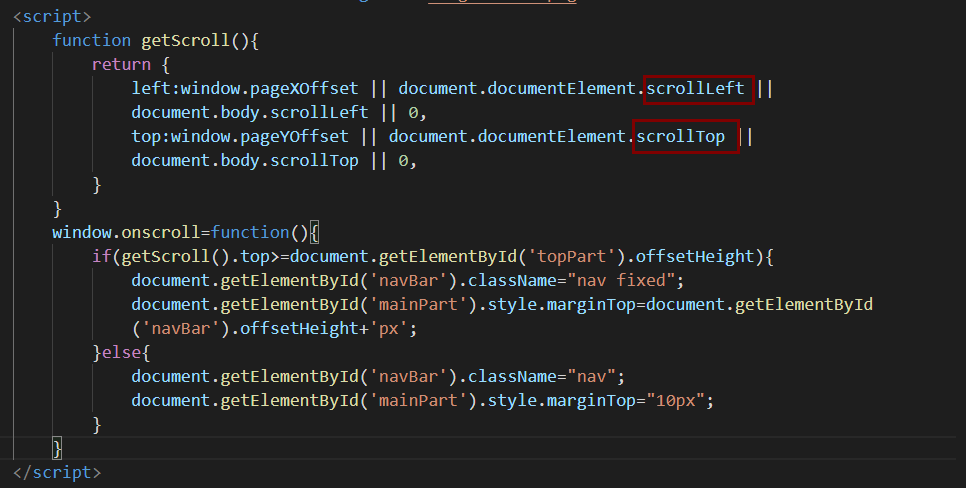The width and height of the screenshot is (966, 488).
Task: Click the closing </script> tag
Action: pyautogui.click(x=57, y=472)
